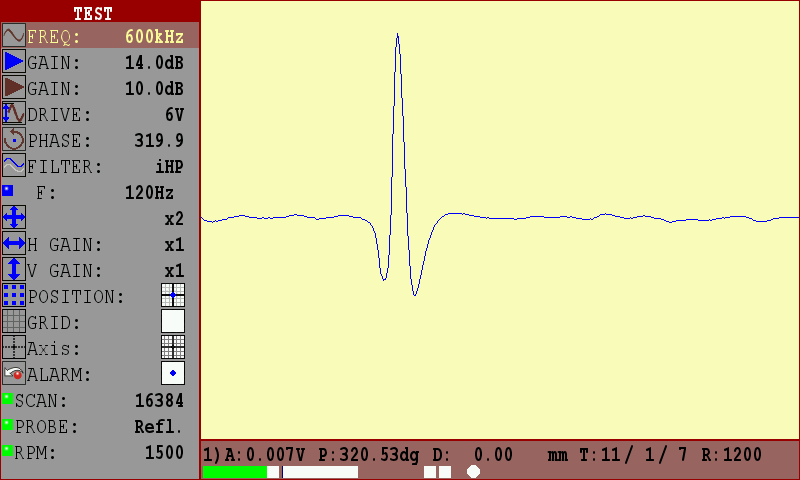Change the 600kHz frequency value
This screenshot has width=800, height=480.
tap(154, 37)
